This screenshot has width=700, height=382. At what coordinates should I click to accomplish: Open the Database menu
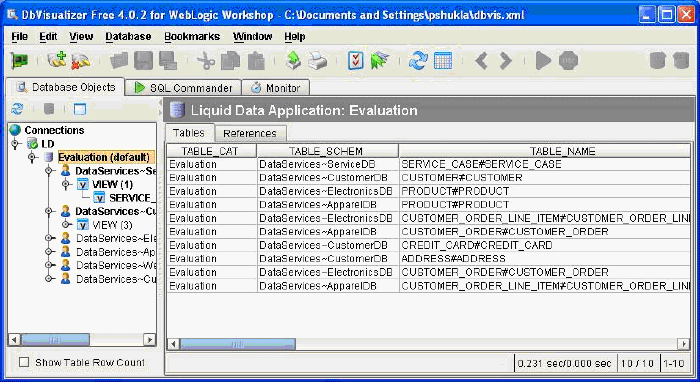(x=128, y=37)
